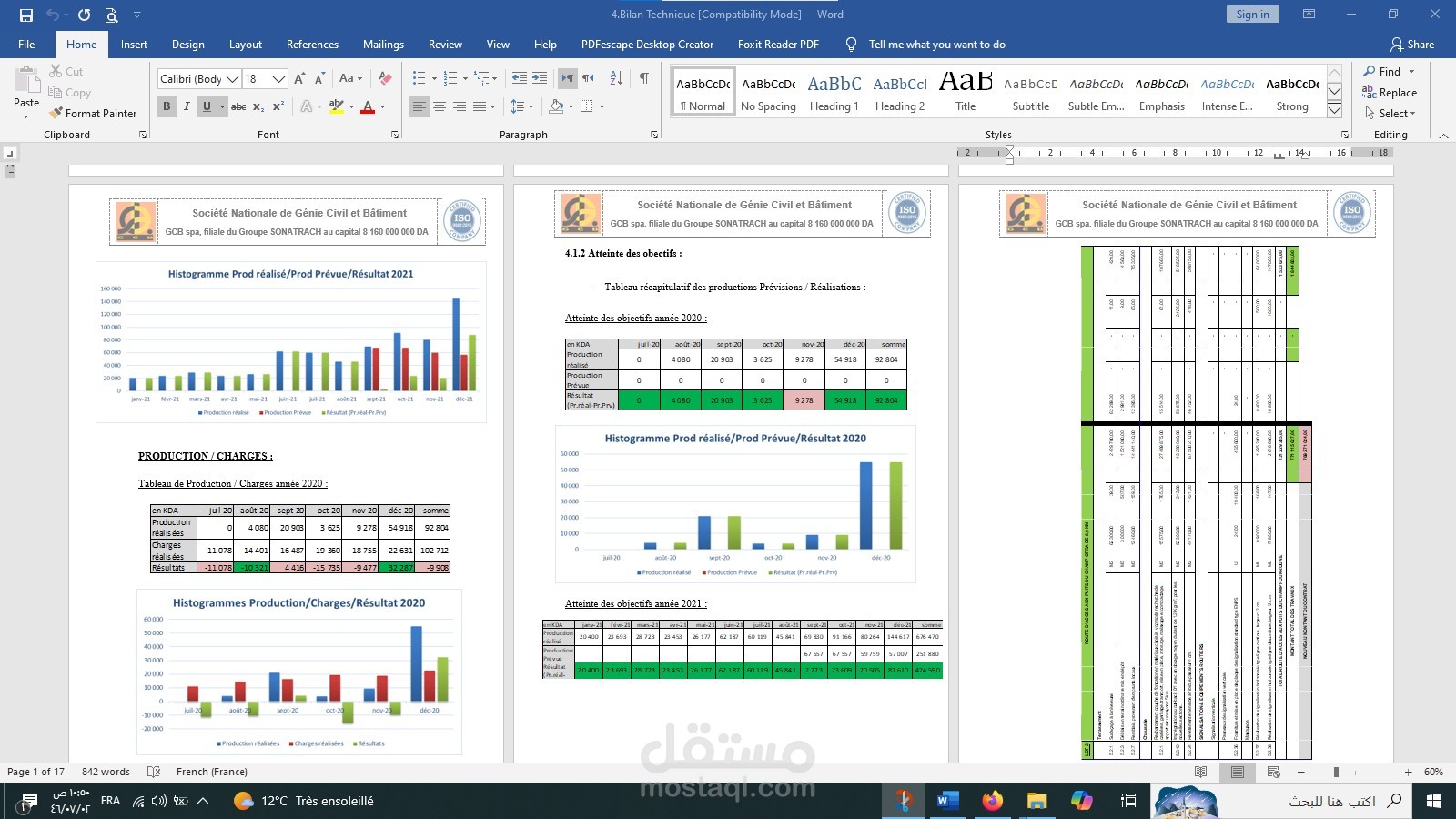The image size is (1456, 819).
Task: Switch to Web Layout view in status bar
Action: click(1274, 772)
